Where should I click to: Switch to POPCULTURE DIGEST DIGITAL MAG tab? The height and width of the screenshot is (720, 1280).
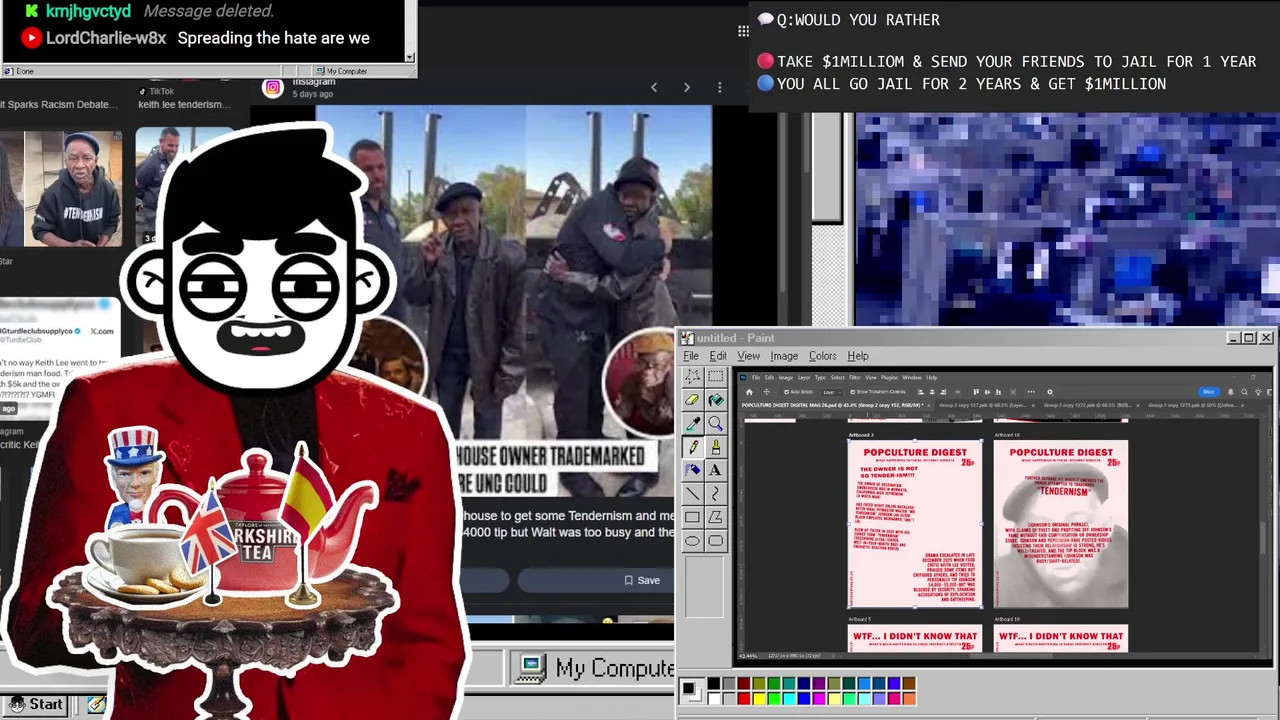(x=834, y=405)
